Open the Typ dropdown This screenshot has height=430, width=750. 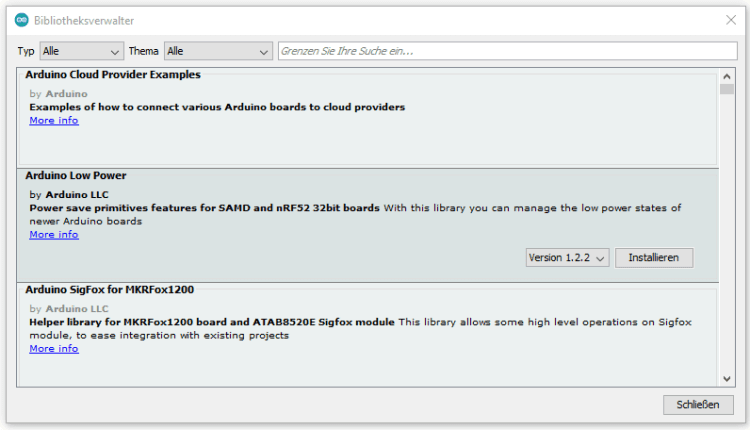[x=81, y=51]
